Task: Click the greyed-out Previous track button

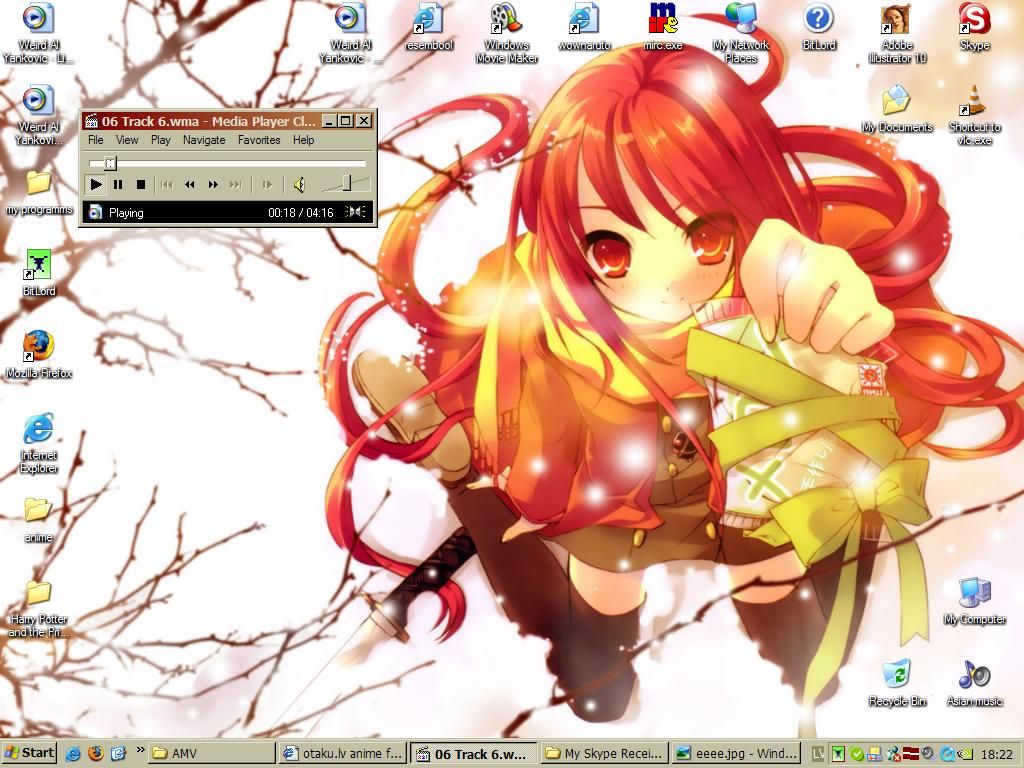Action: [167, 185]
